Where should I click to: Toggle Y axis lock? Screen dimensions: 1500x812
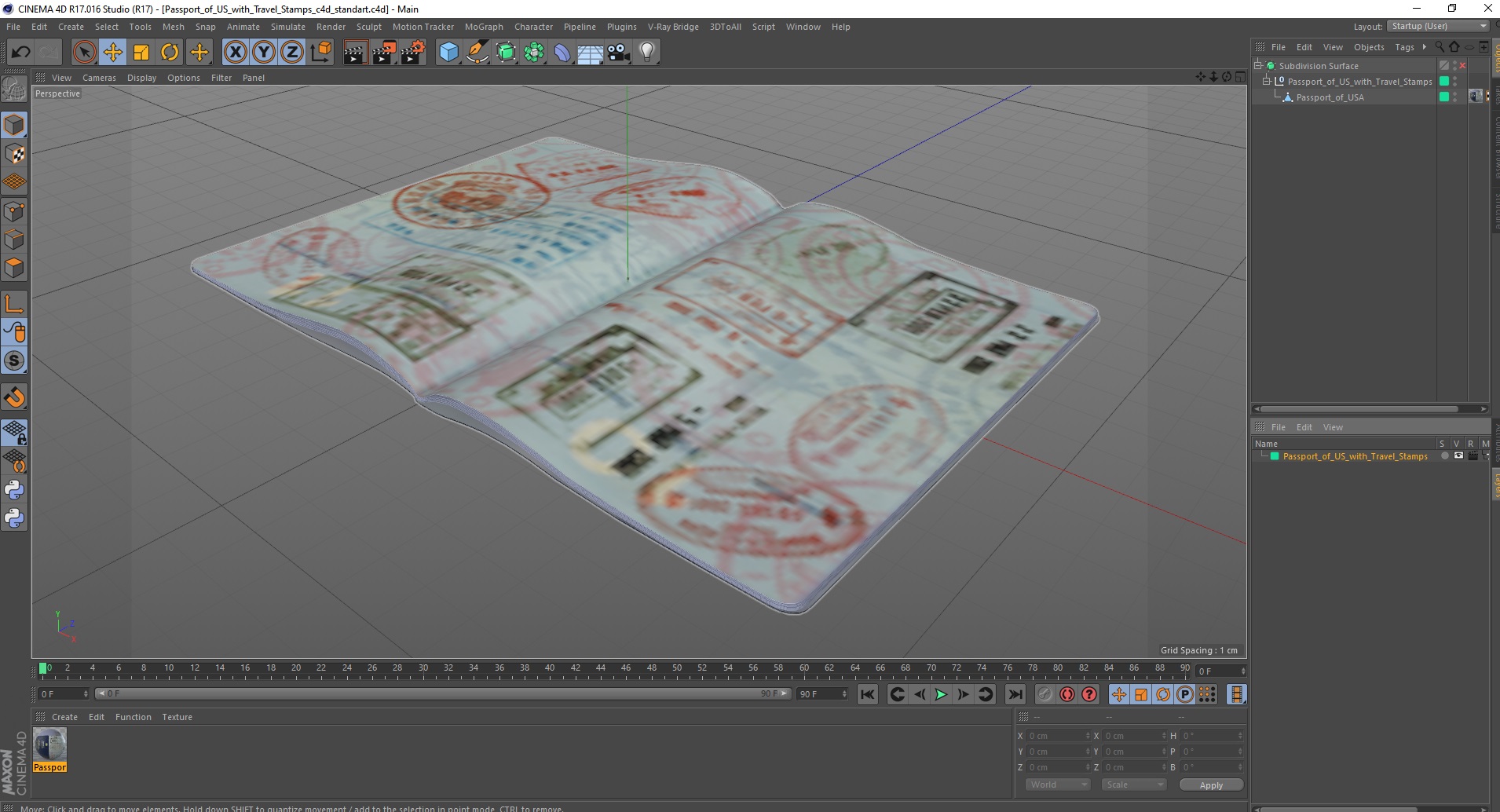point(264,53)
